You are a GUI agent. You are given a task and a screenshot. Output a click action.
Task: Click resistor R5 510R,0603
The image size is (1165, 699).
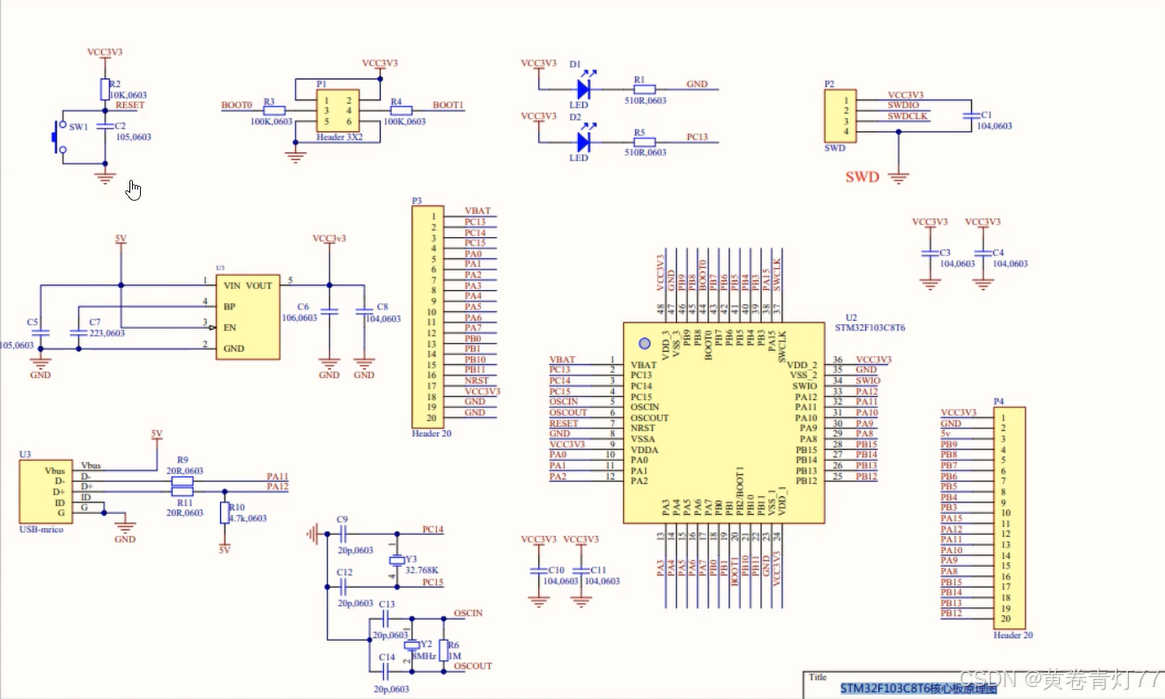click(644, 142)
